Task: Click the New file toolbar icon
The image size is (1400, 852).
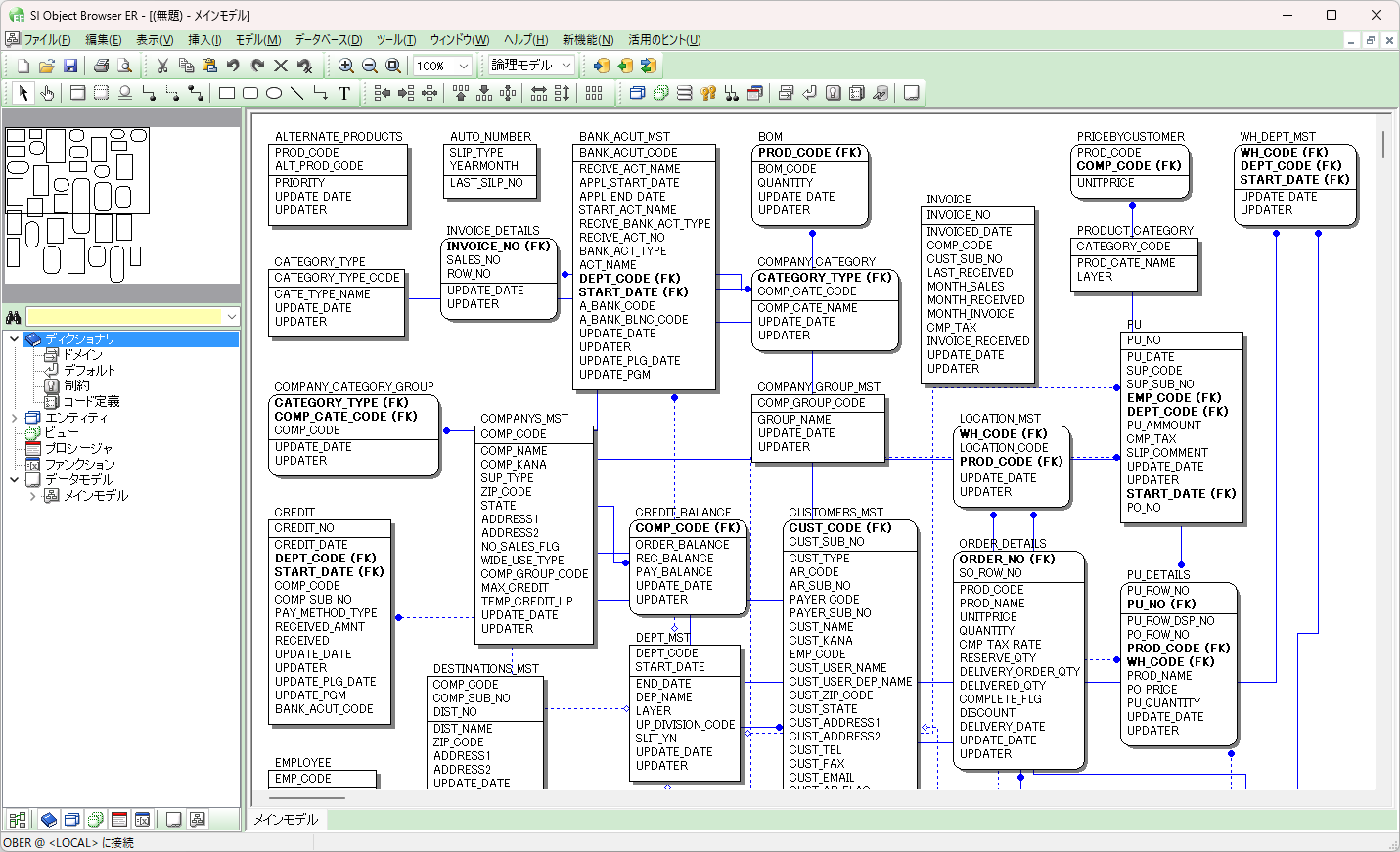Action: (23, 66)
